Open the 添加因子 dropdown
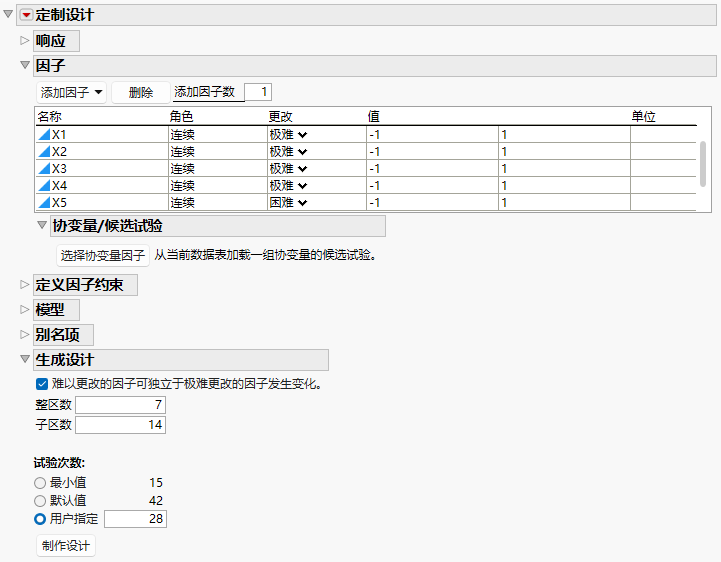721x562 pixels. point(71,92)
